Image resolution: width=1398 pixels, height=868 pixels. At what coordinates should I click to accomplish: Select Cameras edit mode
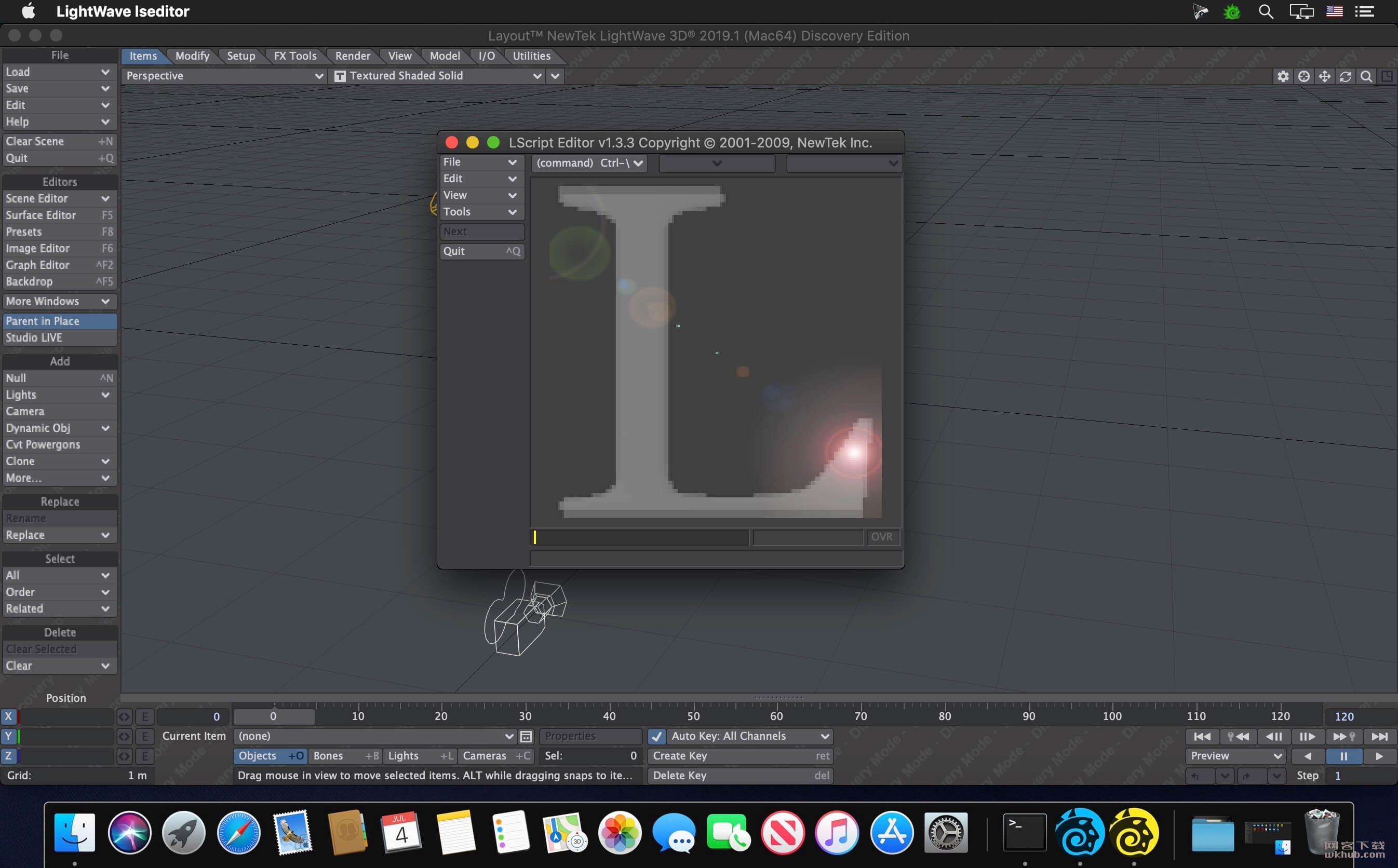tap(496, 756)
